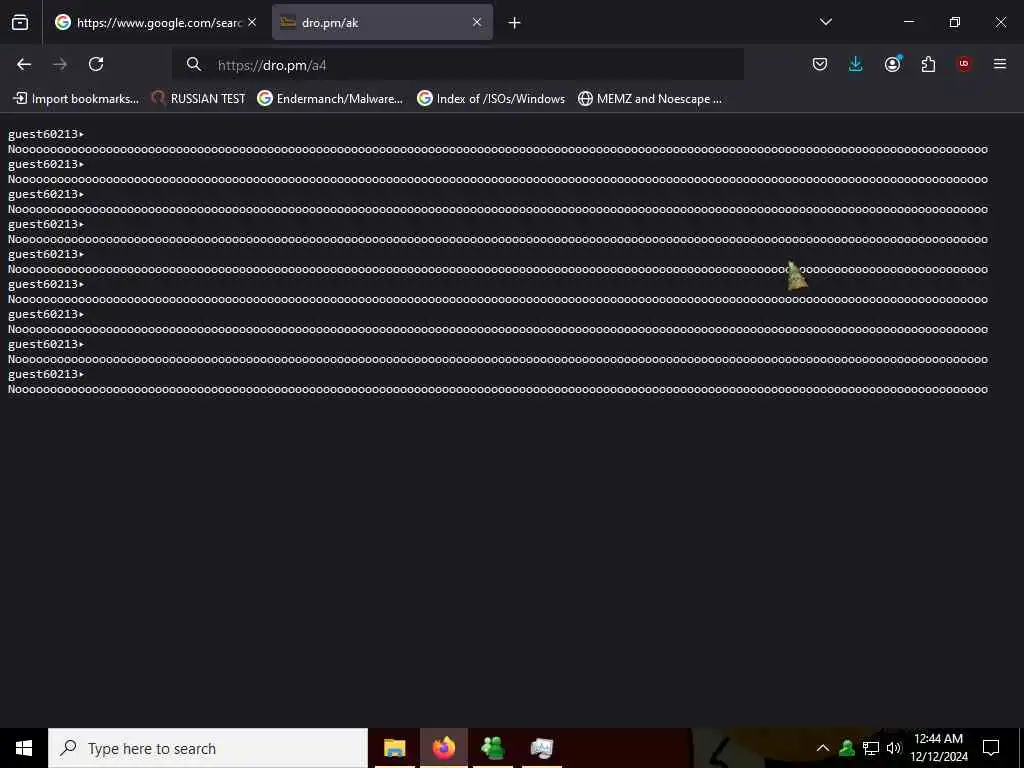The width and height of the screenshot is (1024, 768).
Task: Click Import bookmarks... in bookmarks toolbar
Action: point(76,99)
